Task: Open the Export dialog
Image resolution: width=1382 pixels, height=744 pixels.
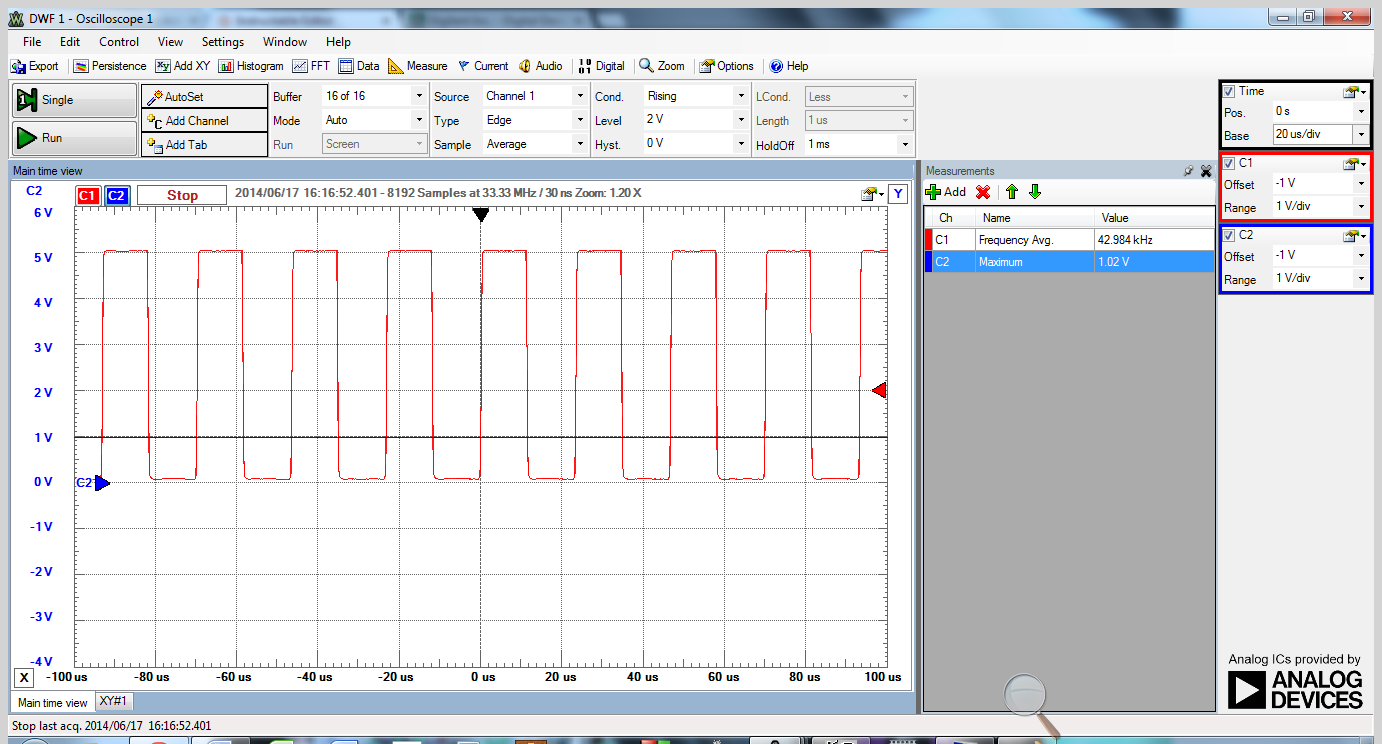Action: (x=35, y=66)
